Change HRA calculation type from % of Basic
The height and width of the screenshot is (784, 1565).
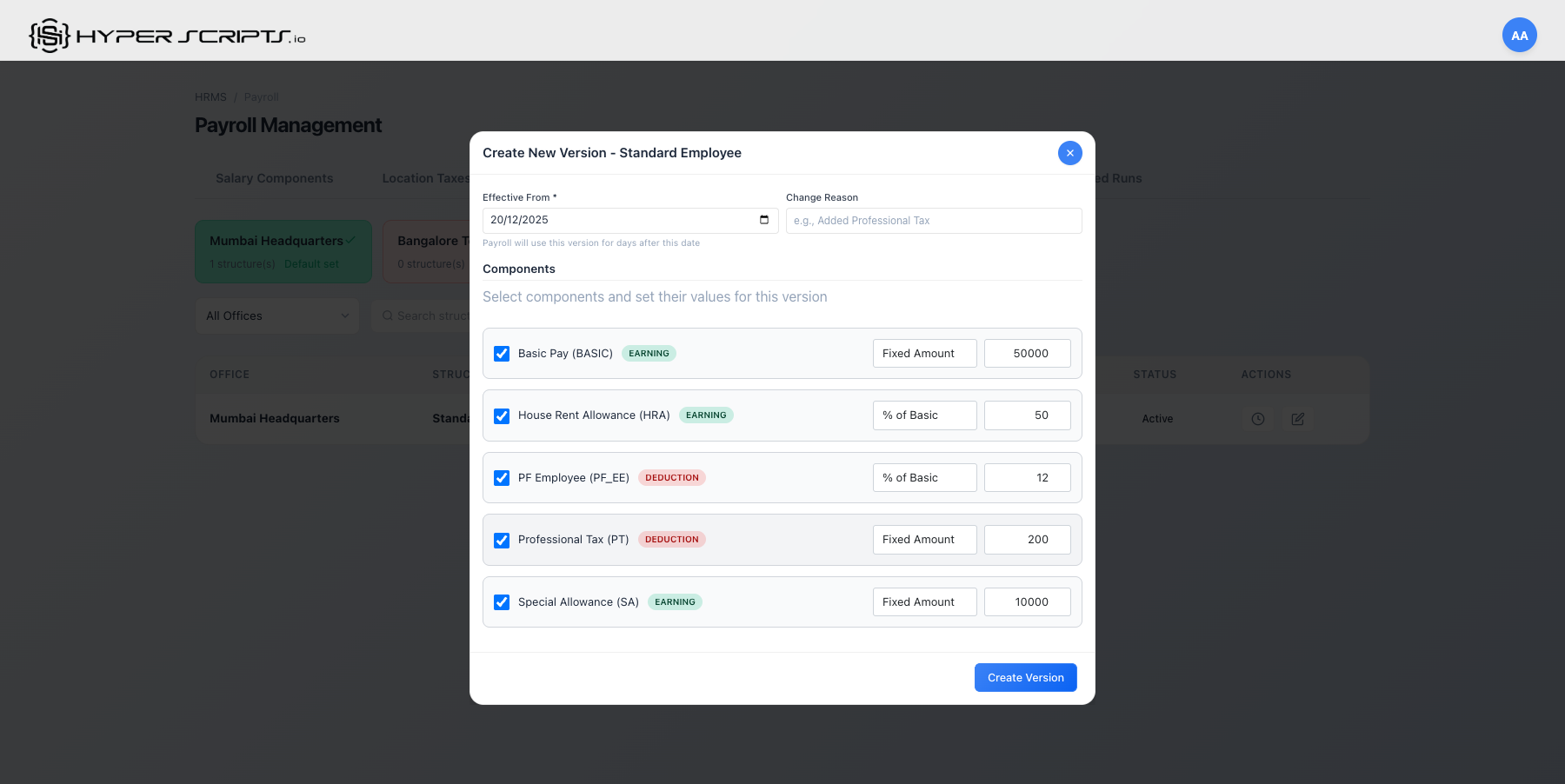[924, 415]
